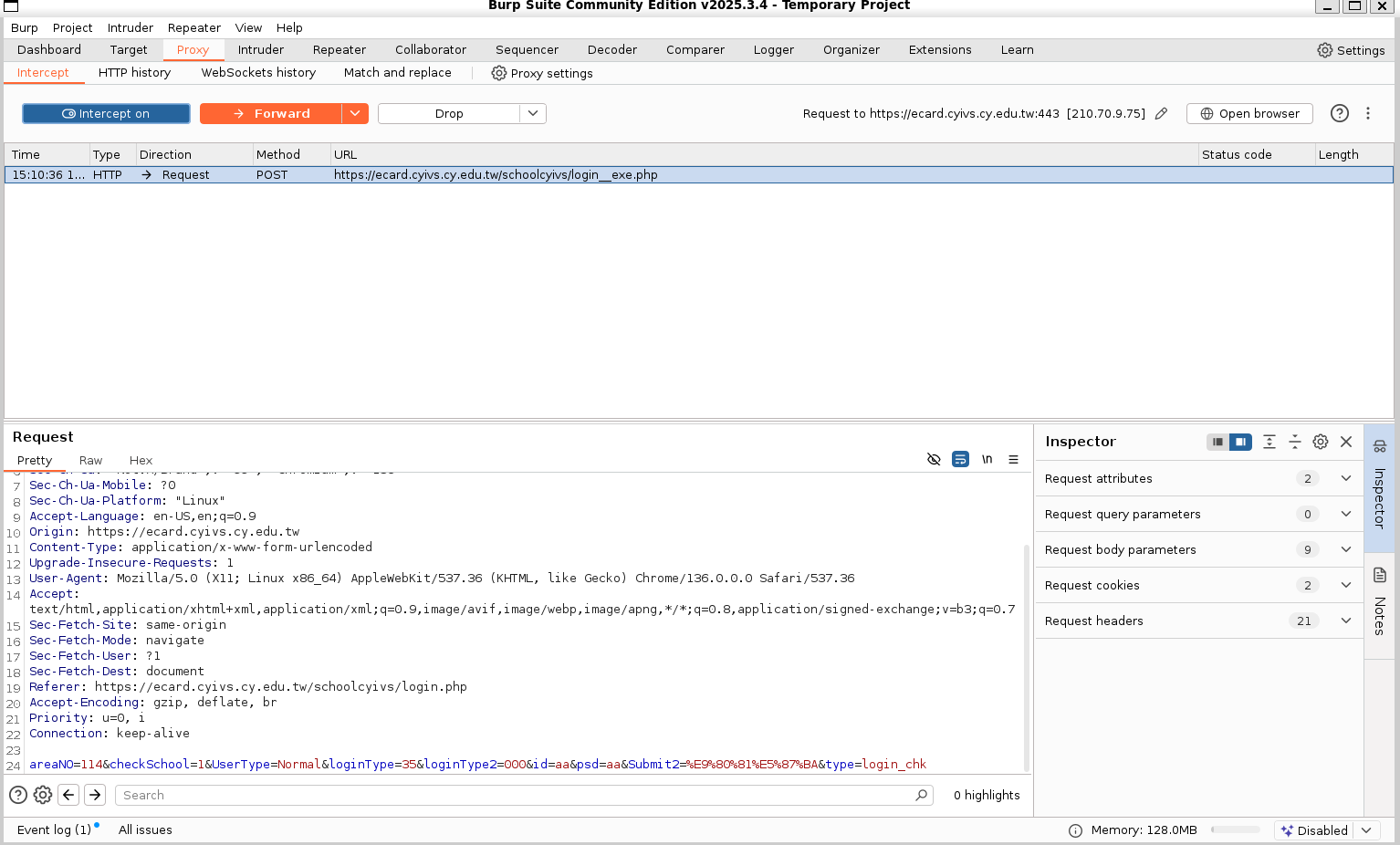Go to the previous search match arrow
This screenshot has height=845, width=1400.
[68, 795]
